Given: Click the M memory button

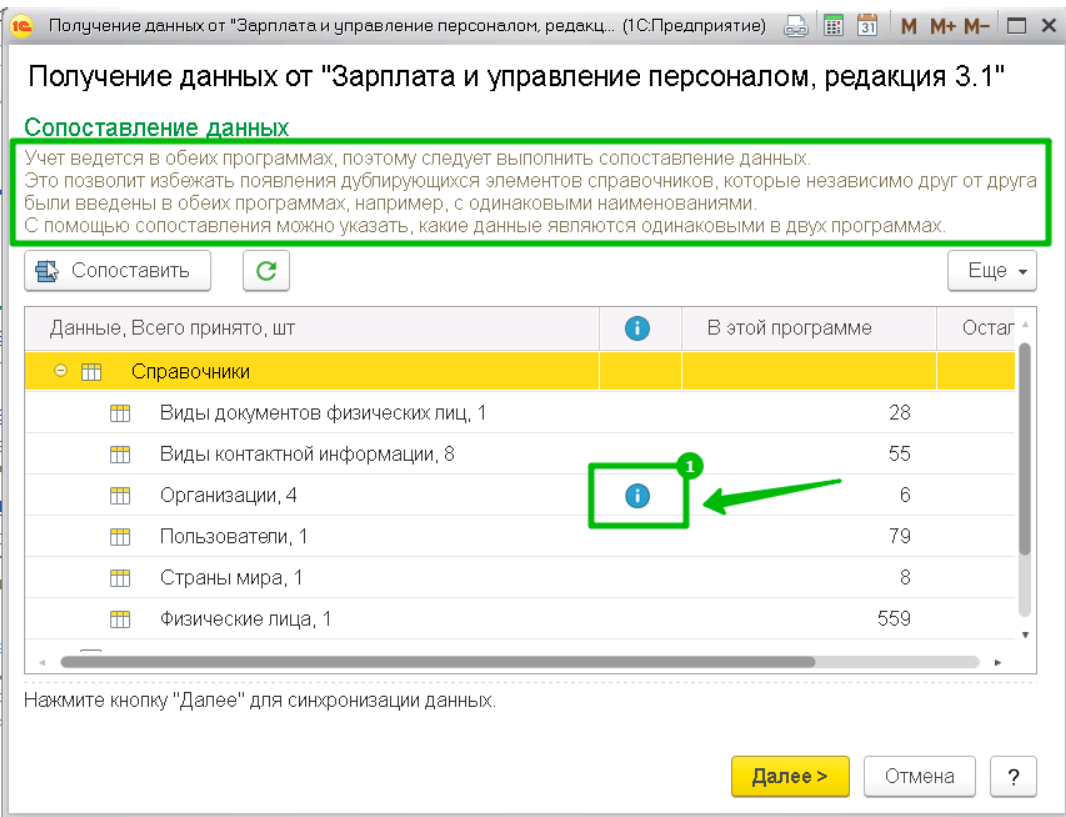Looking at the screenshot, I should [x=908, y=26].
